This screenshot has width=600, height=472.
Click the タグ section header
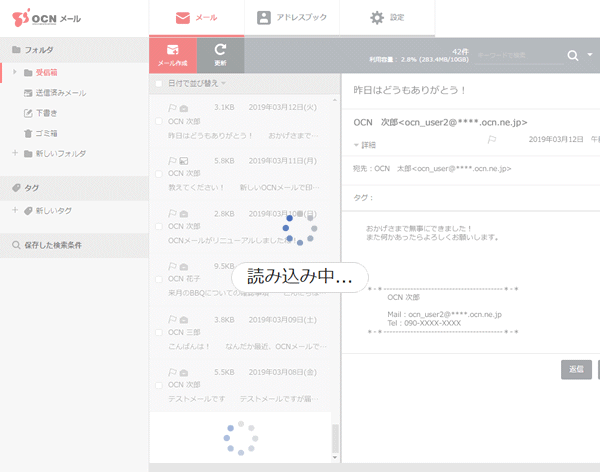point(74,188)
